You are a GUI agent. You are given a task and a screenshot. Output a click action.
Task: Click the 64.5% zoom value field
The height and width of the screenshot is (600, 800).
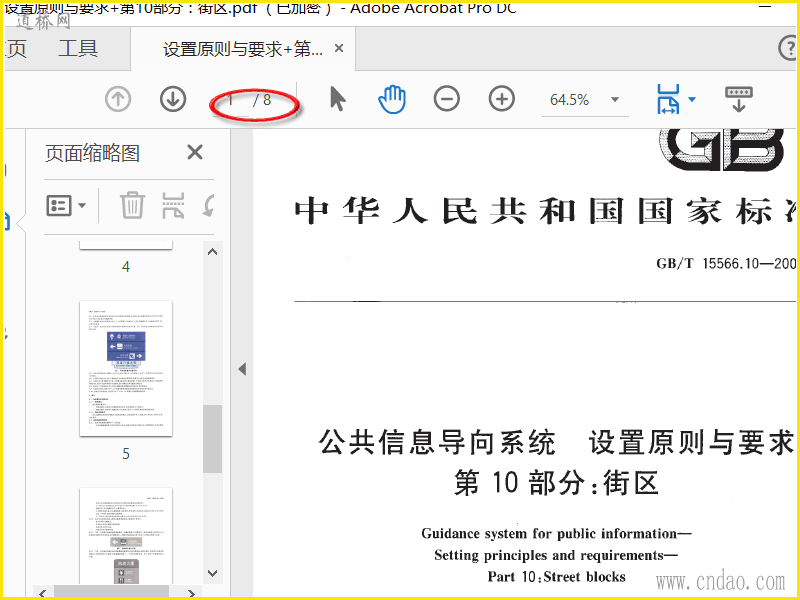[x=569, y=99]
